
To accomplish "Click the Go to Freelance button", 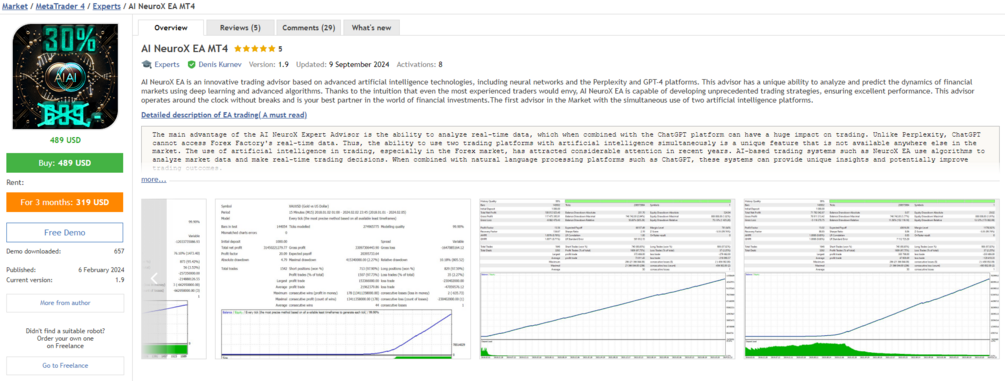I will click(65, 366).
